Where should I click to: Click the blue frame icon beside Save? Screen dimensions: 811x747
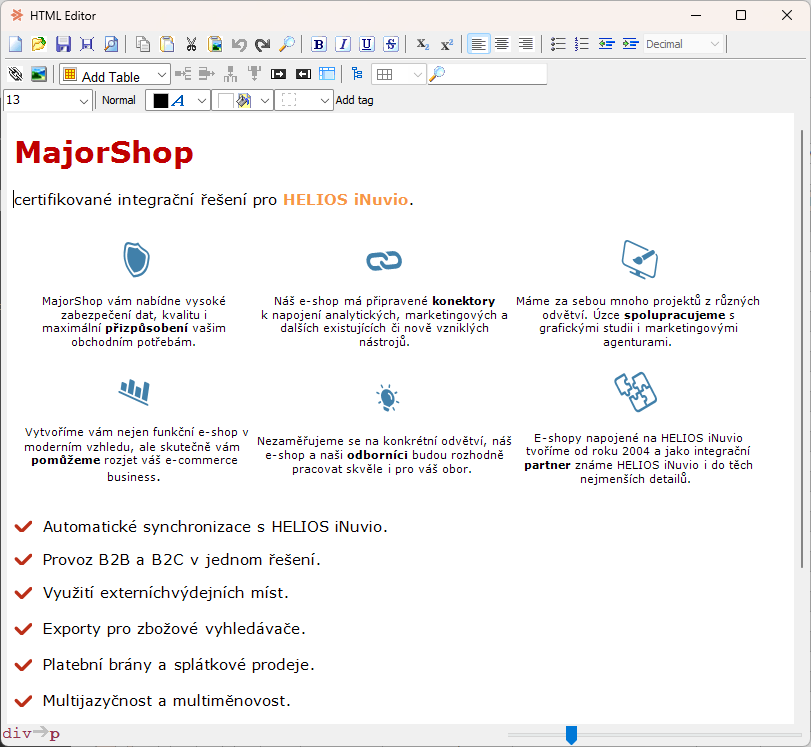[87, 44]
